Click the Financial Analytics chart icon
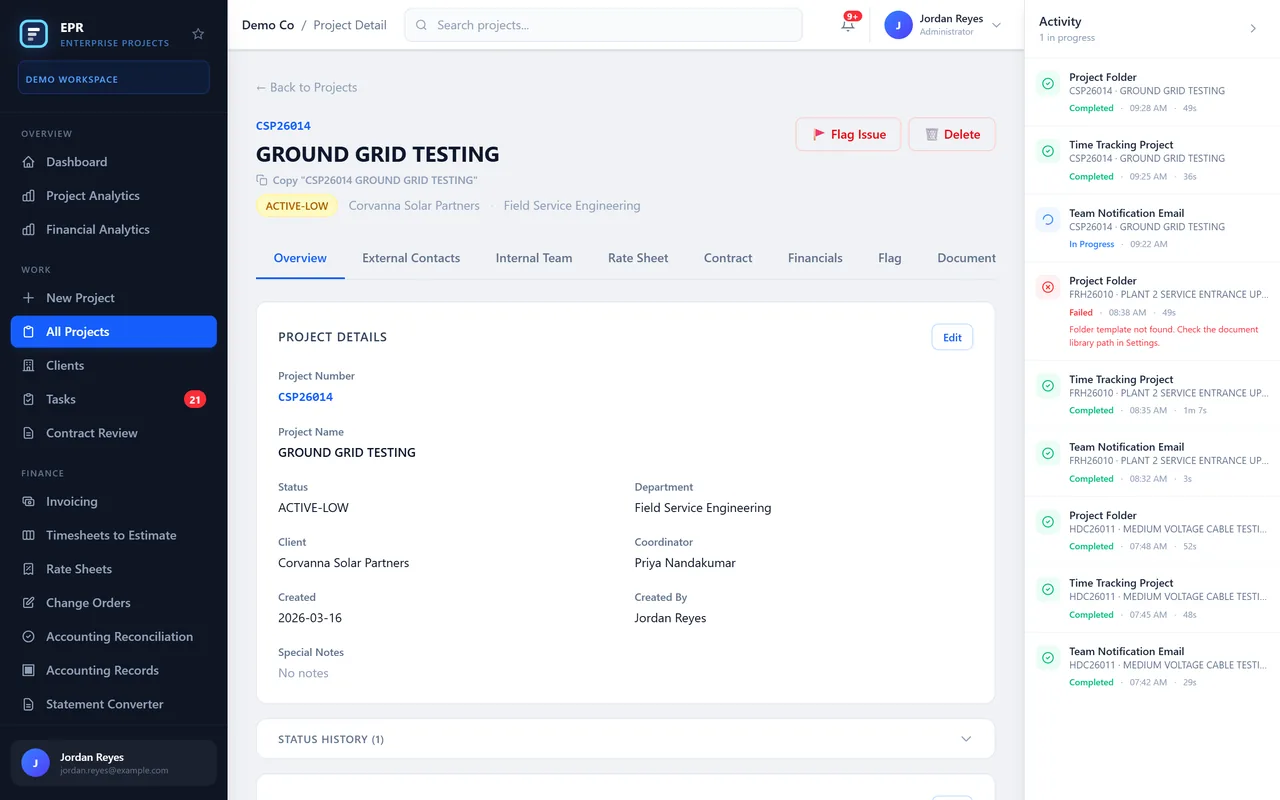 coord(28,230)
